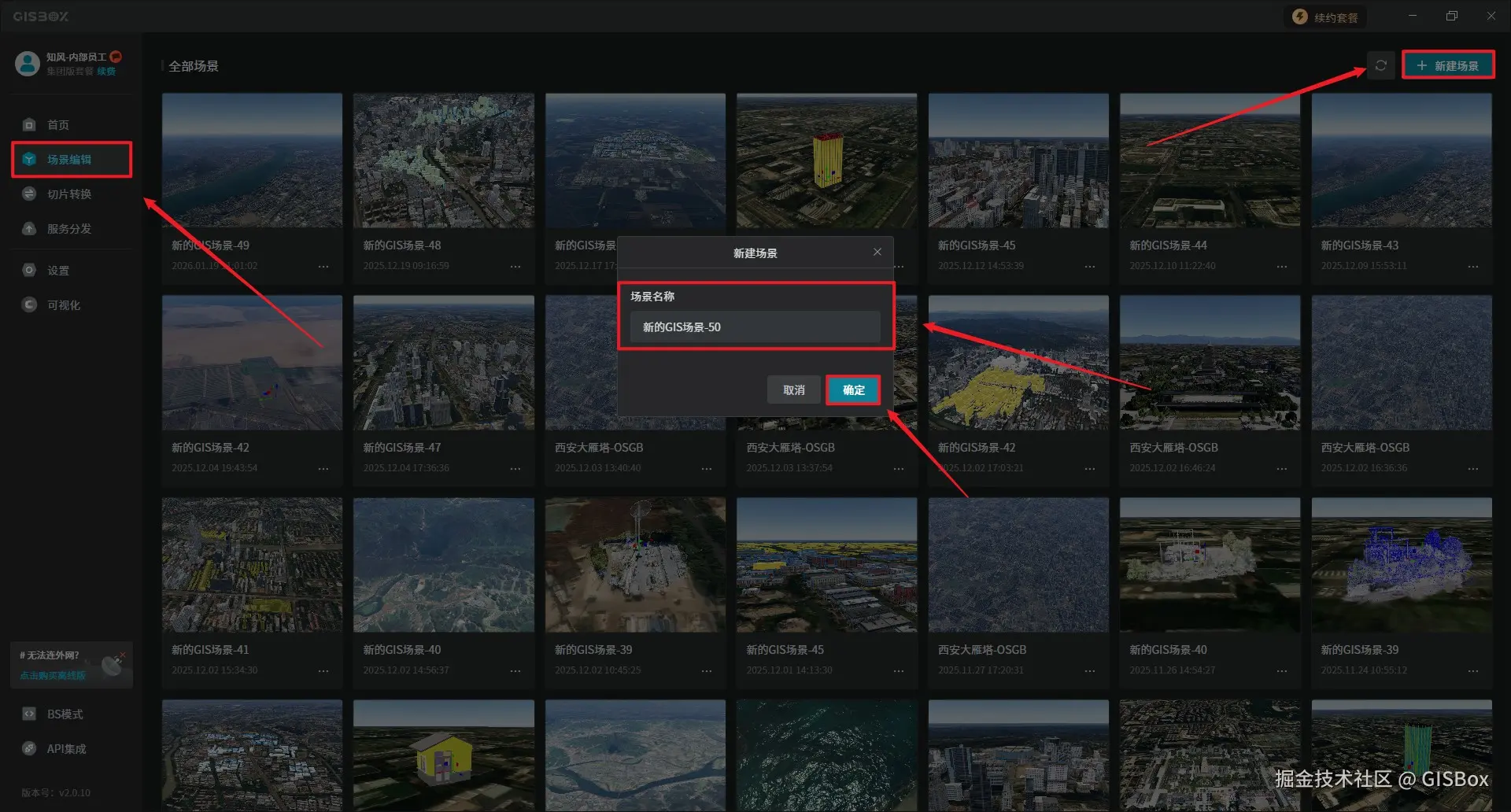This screenshot has width=1511, height=812.
Task: Open 服务分发 in the sidebar
Action: (x=72, y=228)
